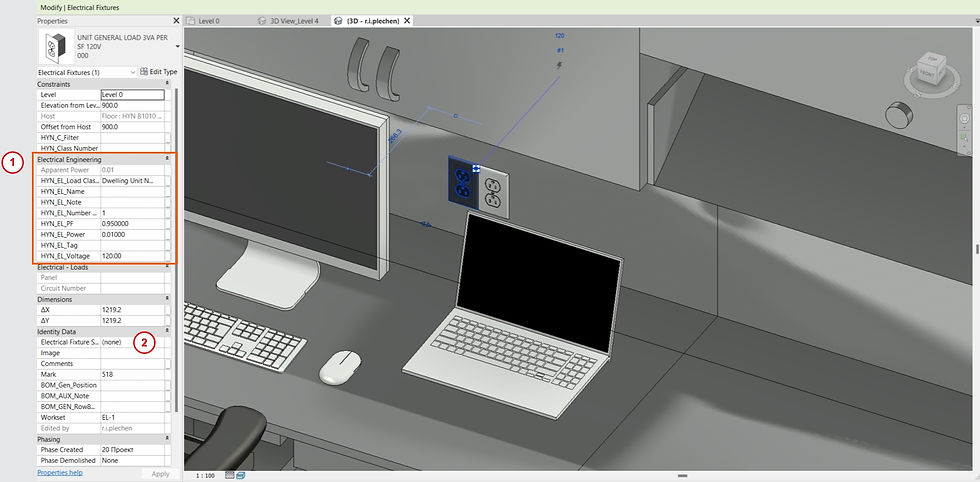Click the Properties palette scrollbar
The image size is (980, 482).
[x=176, y=250]
